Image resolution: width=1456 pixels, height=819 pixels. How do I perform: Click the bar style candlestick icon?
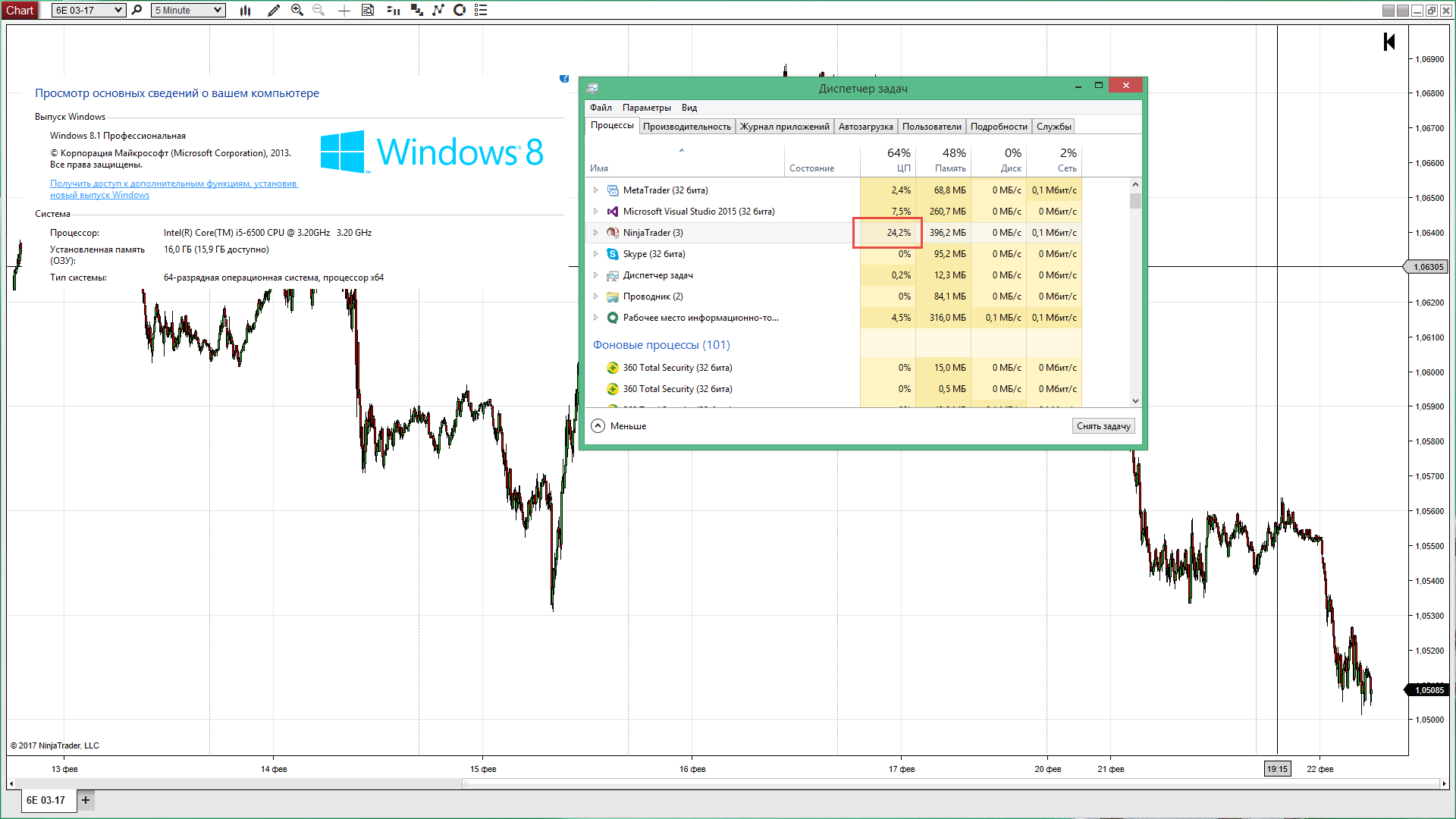[245, 10]
